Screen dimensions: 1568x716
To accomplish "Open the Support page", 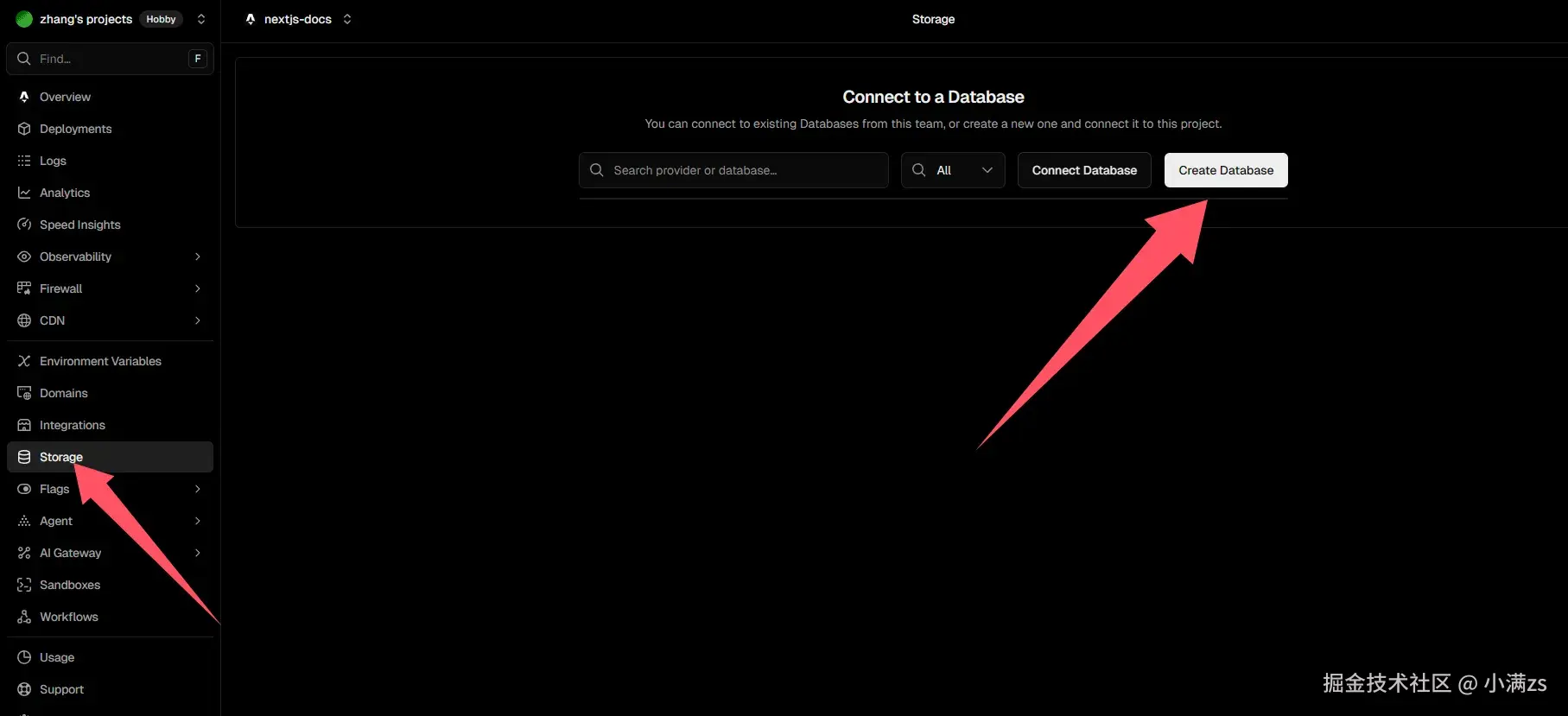I will [110, 689].
